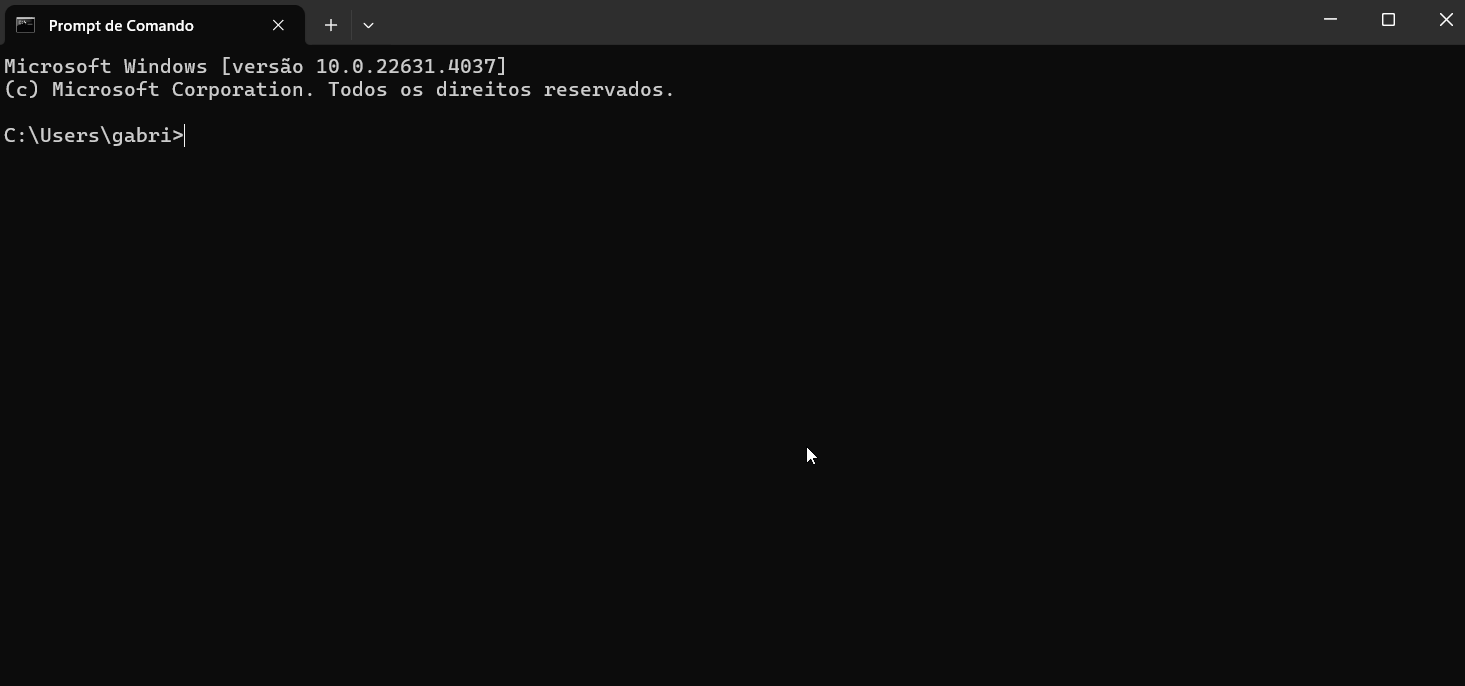This screenshot has width=1465, height=686.
Task: Open a new tab with the plus button
Action: pos(331,25)
